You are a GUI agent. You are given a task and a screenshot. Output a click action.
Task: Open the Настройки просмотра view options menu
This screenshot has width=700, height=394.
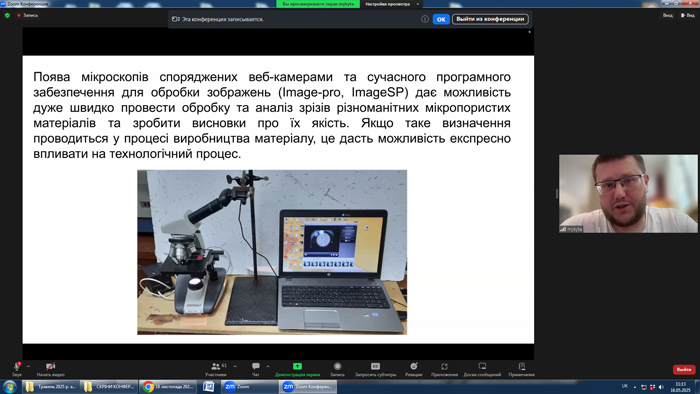(x=392, y=4)
